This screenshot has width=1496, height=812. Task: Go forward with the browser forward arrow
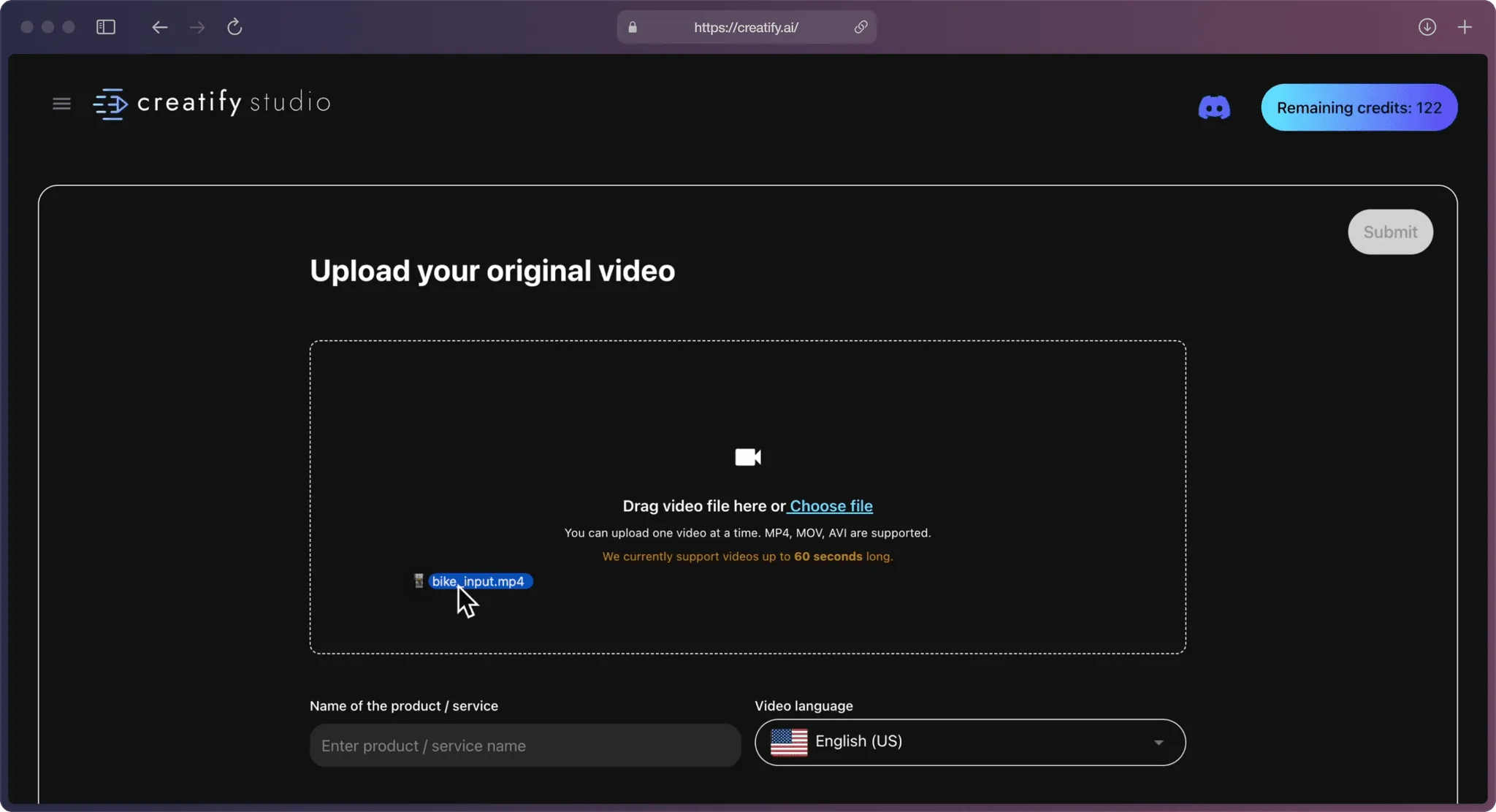[x=197, y=27]
